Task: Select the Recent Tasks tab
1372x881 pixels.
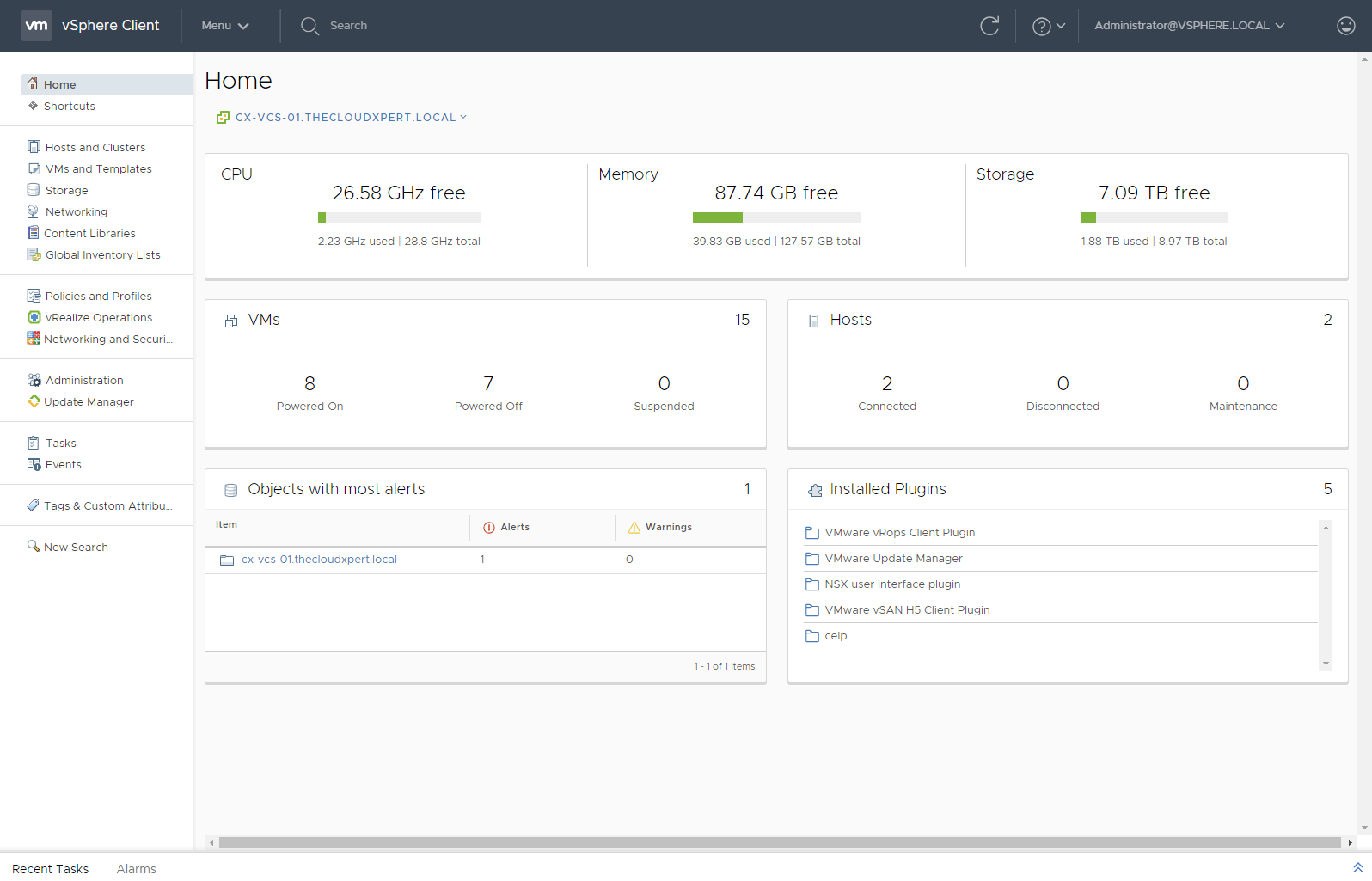Action: point(51,869)
